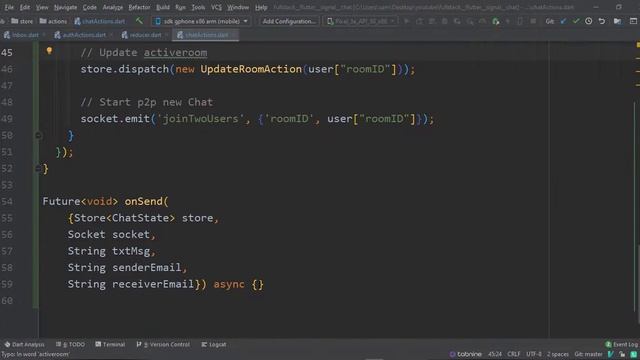Open the Git: master branch widget
Image resolution: width=640 pixels, height=360 pixels.
pos(588,354)
